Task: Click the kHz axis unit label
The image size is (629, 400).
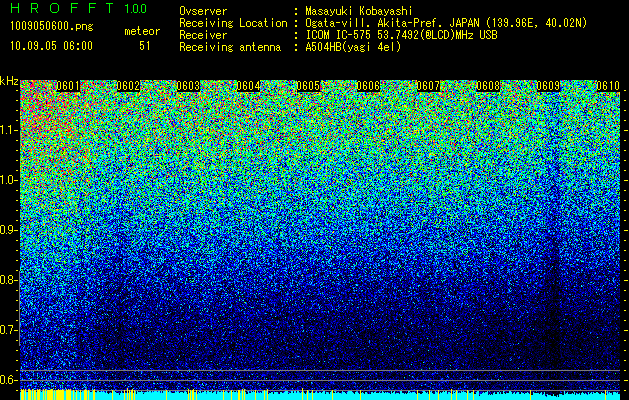Action: [x=9, y=81]
